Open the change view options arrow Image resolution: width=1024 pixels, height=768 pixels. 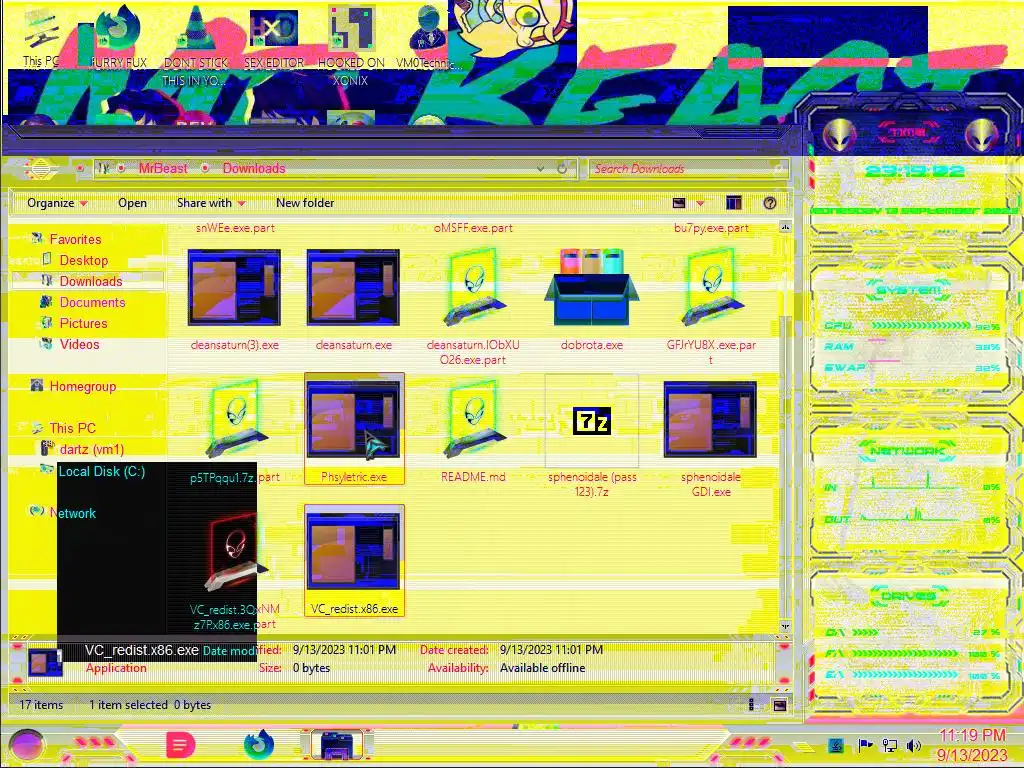coord(700,203)
